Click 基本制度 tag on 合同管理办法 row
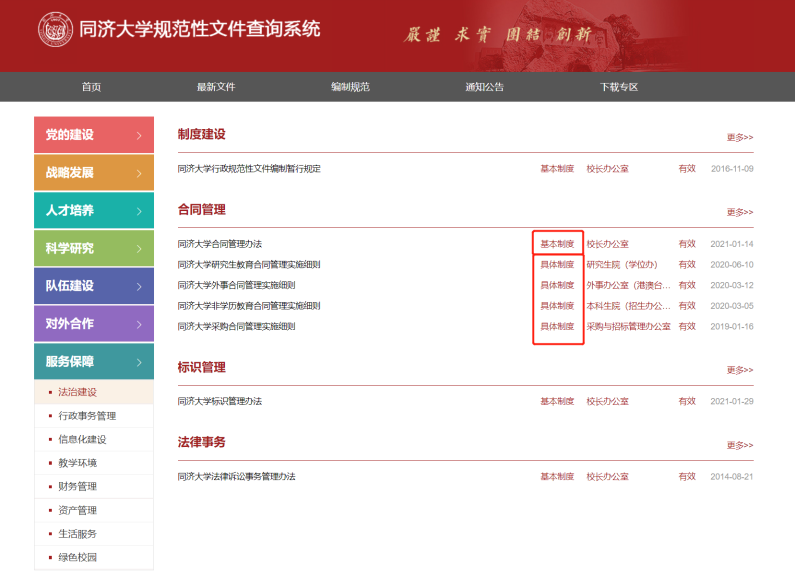The height and width of the screenshot is (576, 795). [557, 244]
